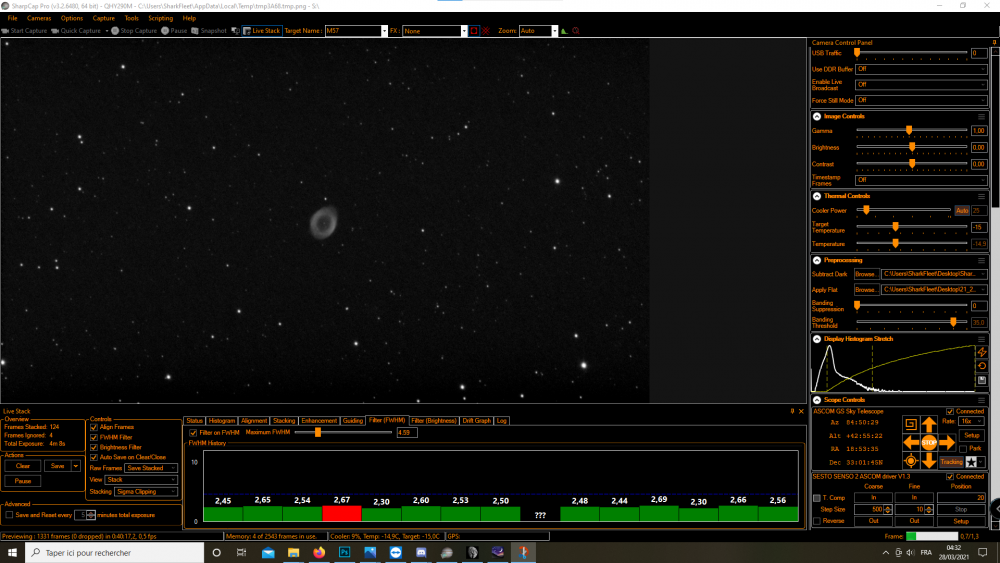The width and height of the screenshot is (1000, 563).
Task: Uncheck the Filter on FWHM checkbox
Action: (x=193, y=433)
